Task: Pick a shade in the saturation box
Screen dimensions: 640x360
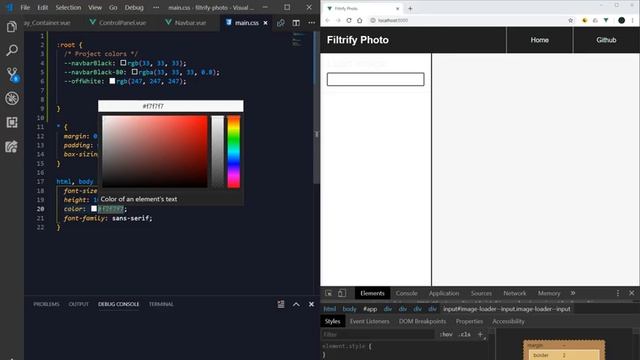Action: (155, 151)
